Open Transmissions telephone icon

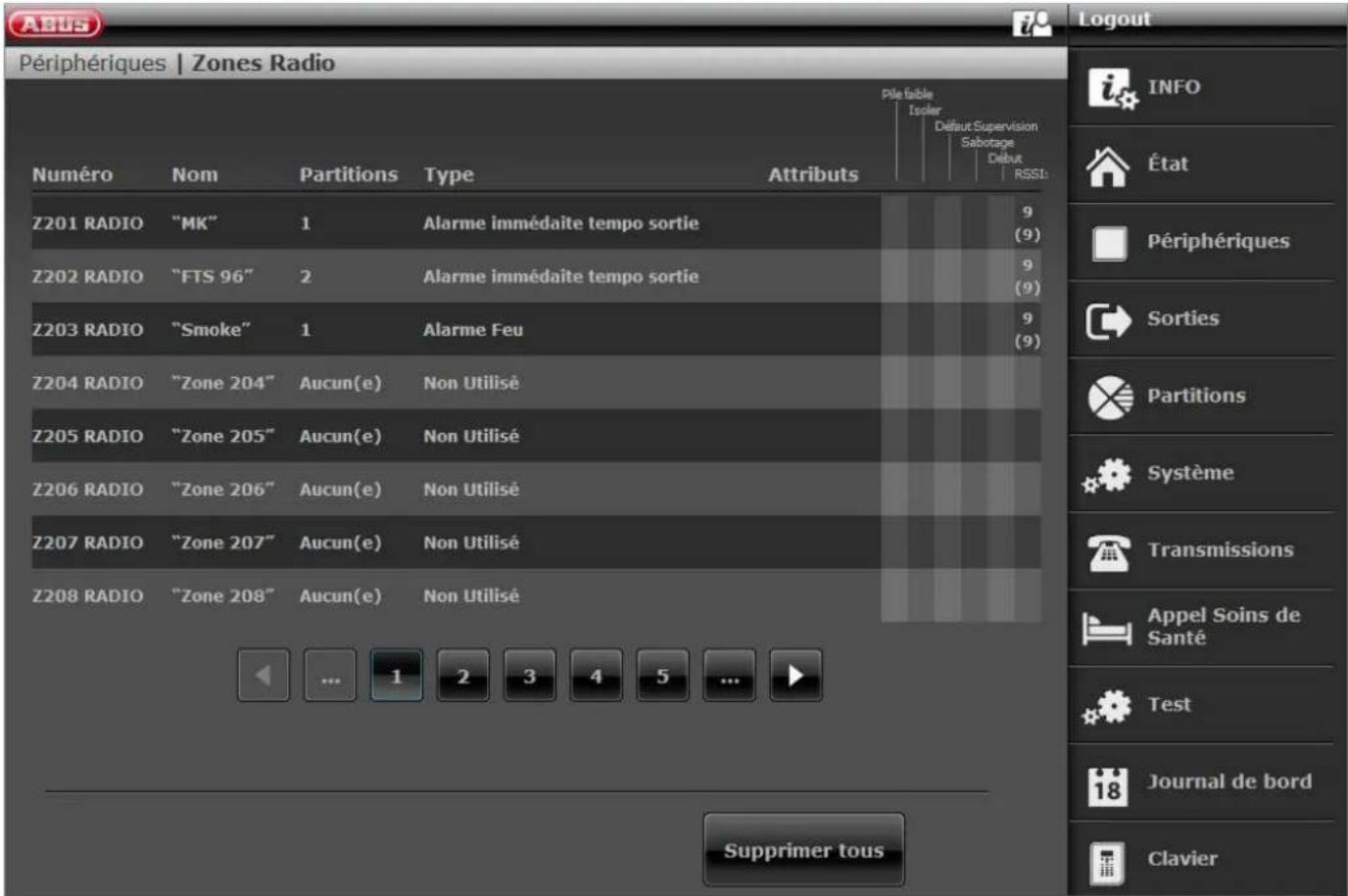point(1108,552)
